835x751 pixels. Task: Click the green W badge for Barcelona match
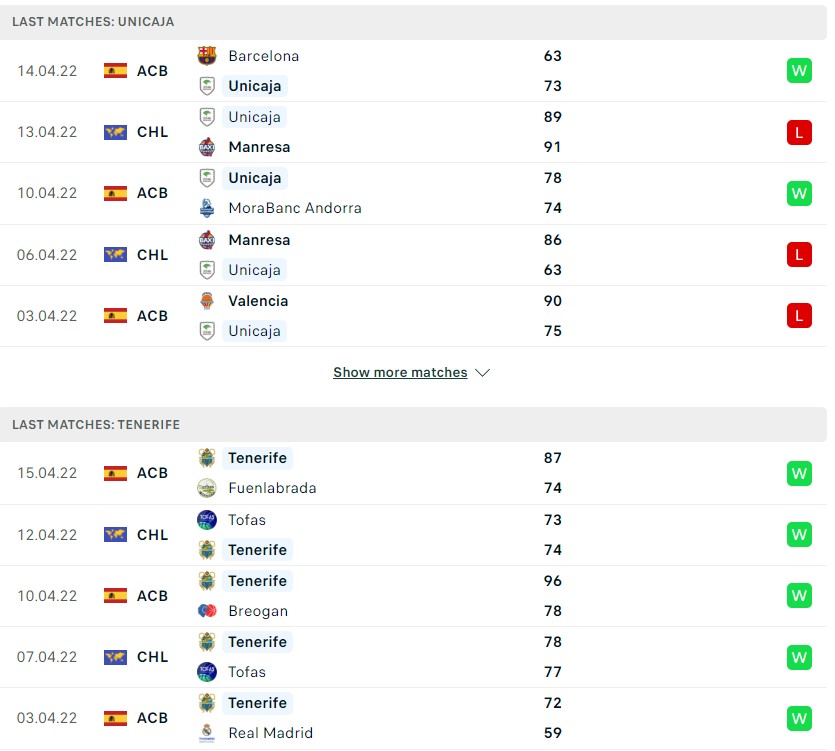tap(799, 71)
